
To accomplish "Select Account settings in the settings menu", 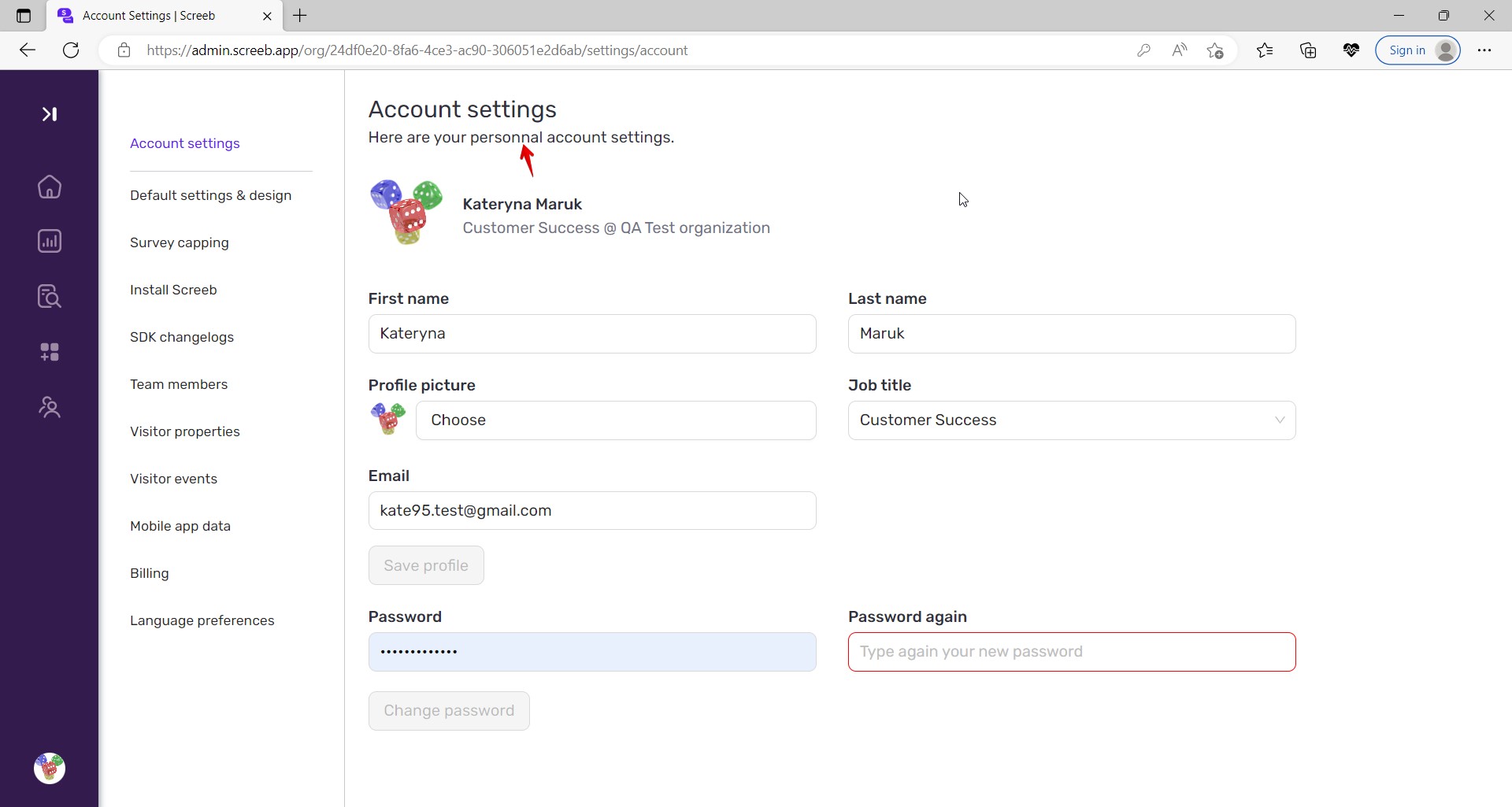I will pos(185,143).
